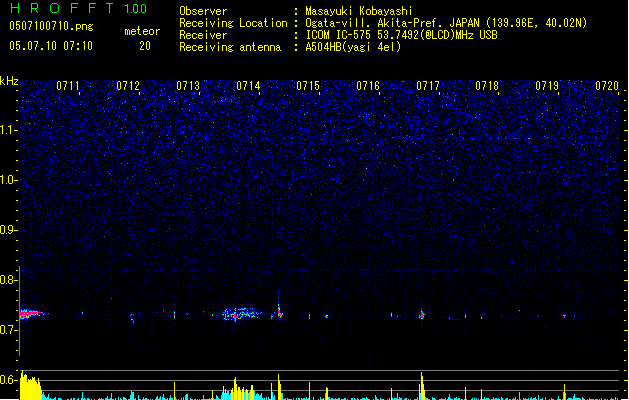Click the Ogata-vill. Akita-Pref. JAPAN location text
629x400 pixels.
446,23
